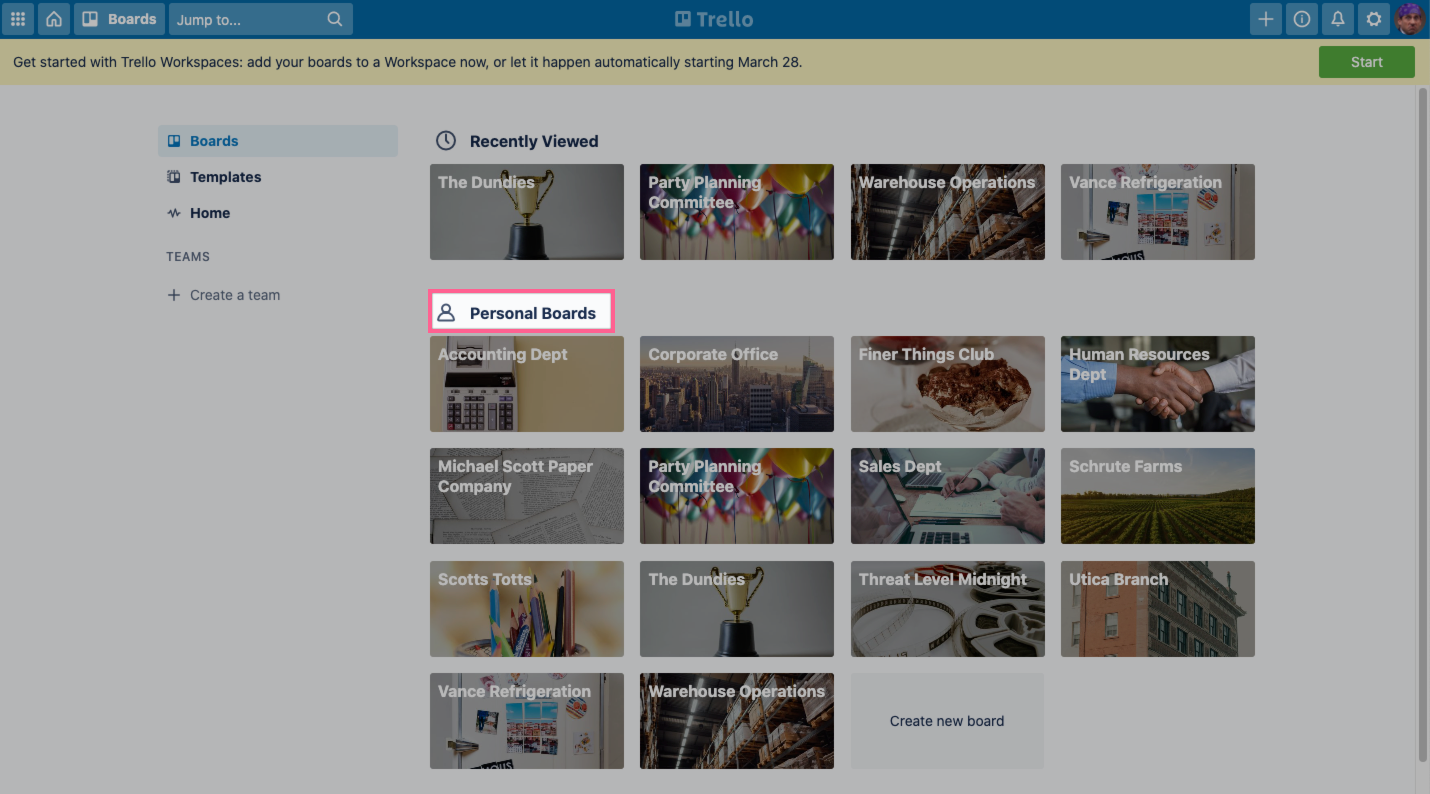
Task: Open the Boards menu in the header
Action: pos(119,18)
